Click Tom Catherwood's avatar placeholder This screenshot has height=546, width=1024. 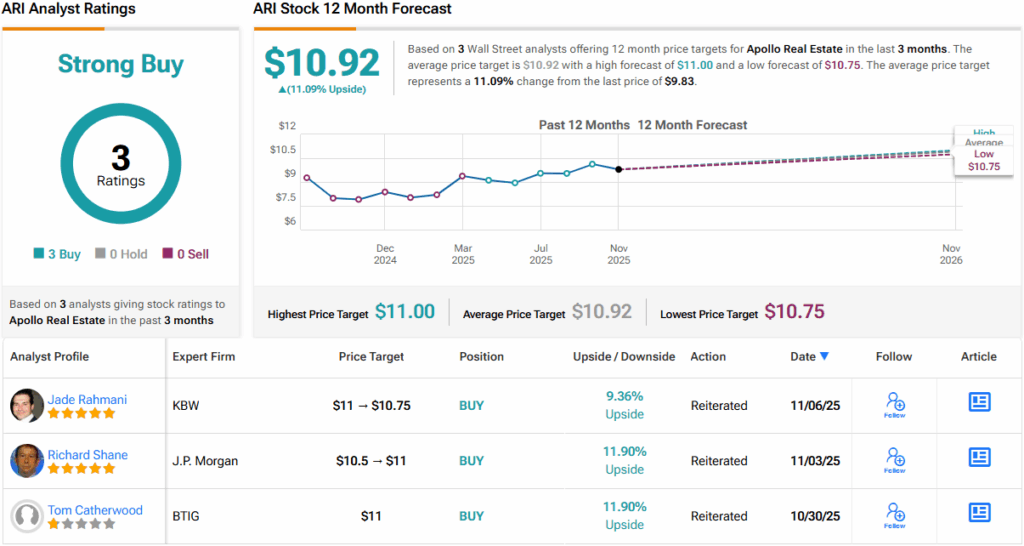click(x=27, y=515)
